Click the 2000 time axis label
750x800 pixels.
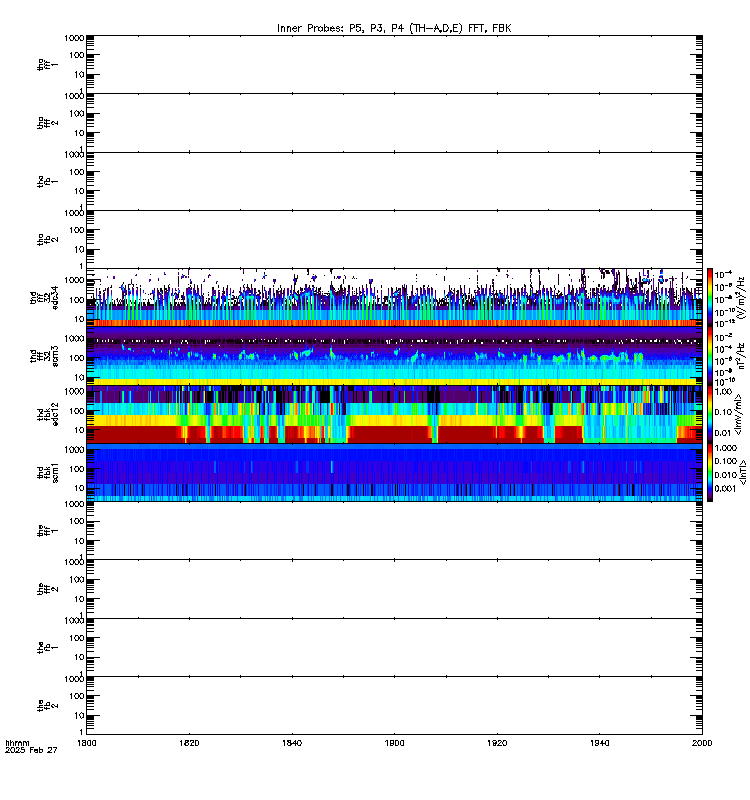coord(702,743)
